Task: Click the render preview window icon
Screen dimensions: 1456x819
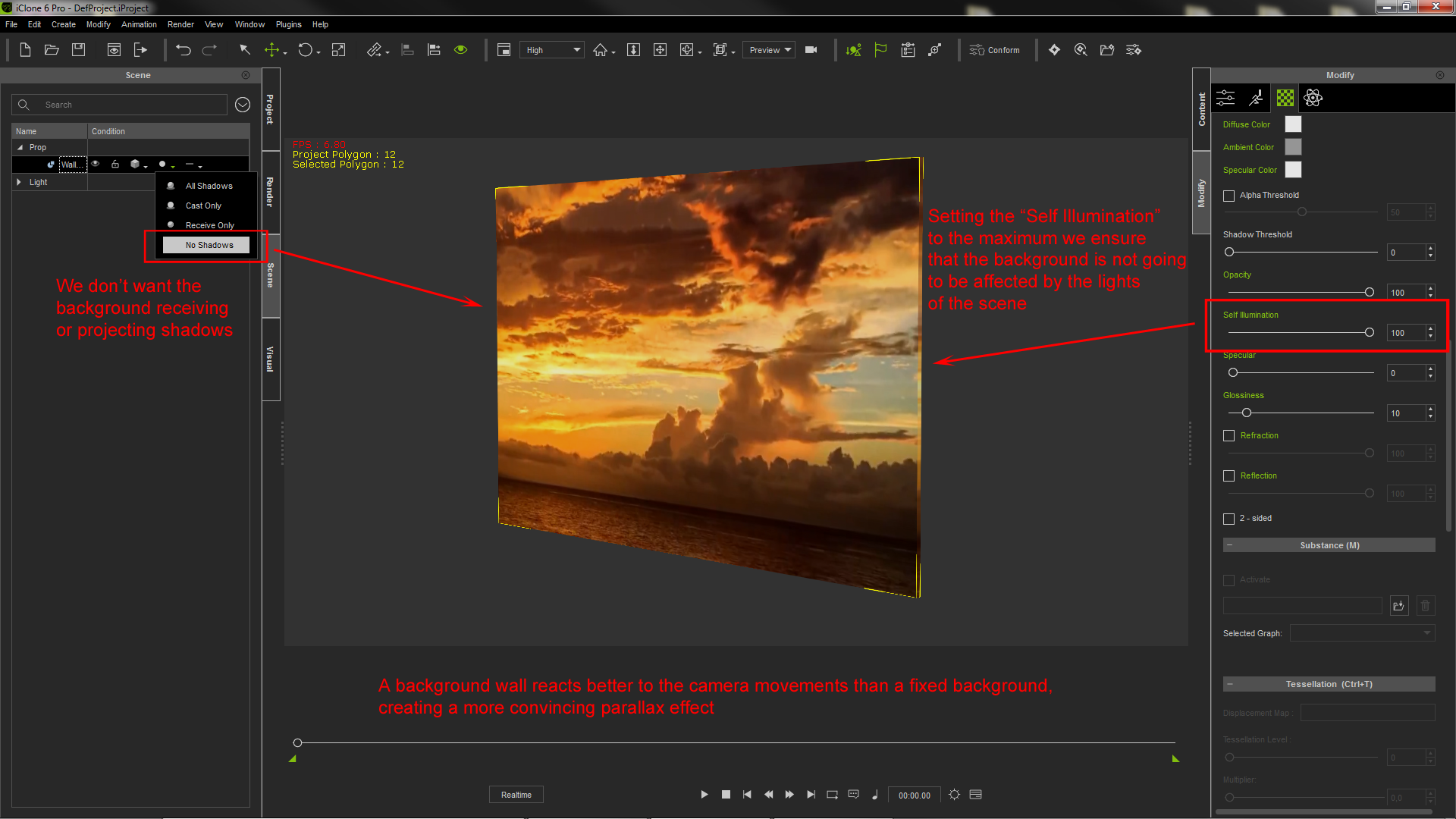Action: [114, 50]
